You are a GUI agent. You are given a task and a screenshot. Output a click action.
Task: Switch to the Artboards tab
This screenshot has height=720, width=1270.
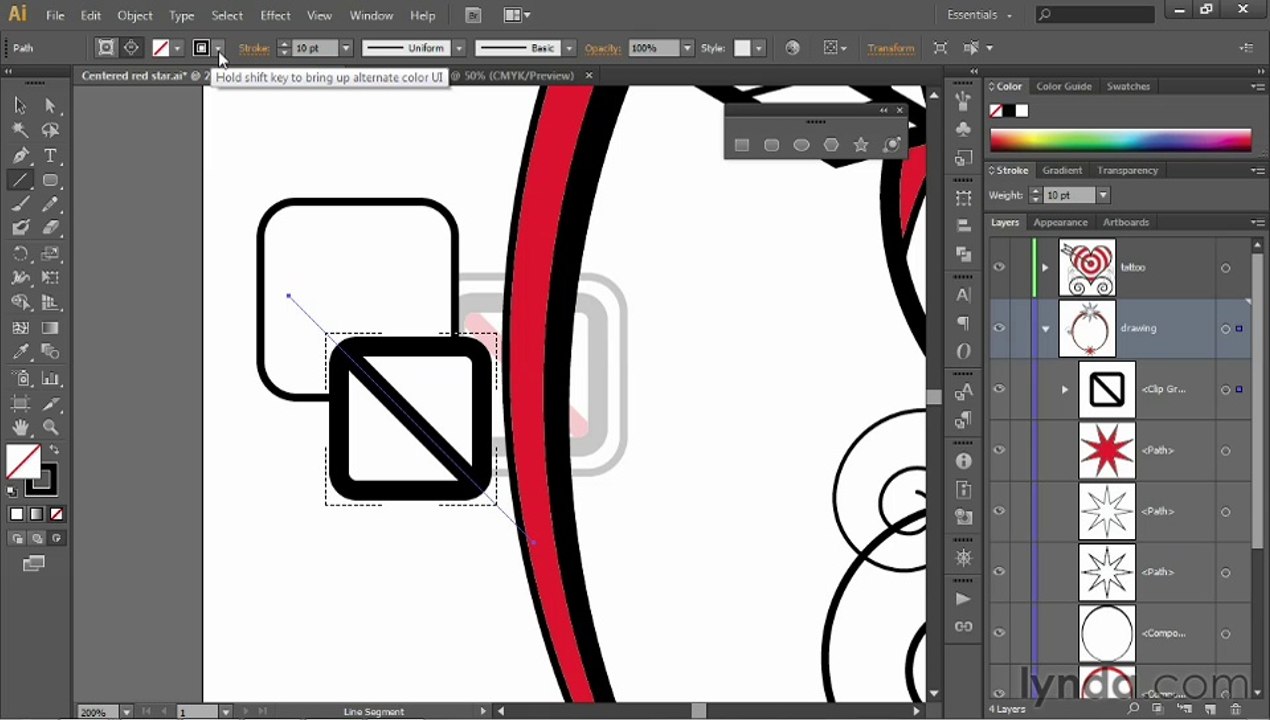(1126, 222)
